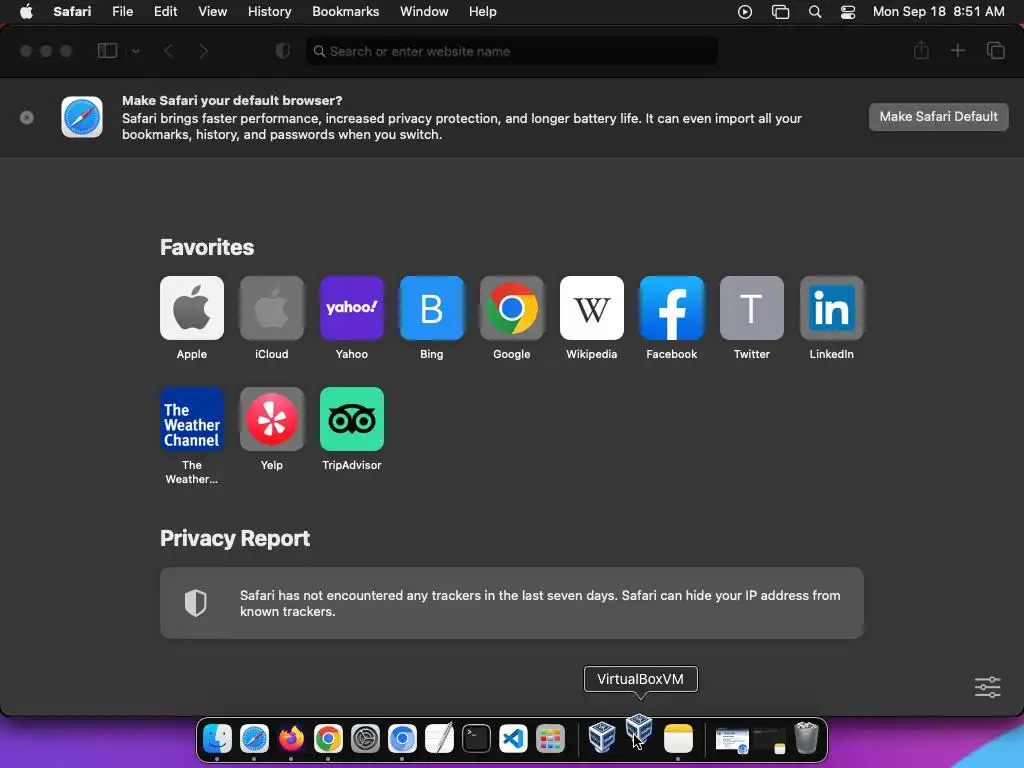Focus the Search or enter website name field
1024x768 pixels.
[x=512, y=51]
